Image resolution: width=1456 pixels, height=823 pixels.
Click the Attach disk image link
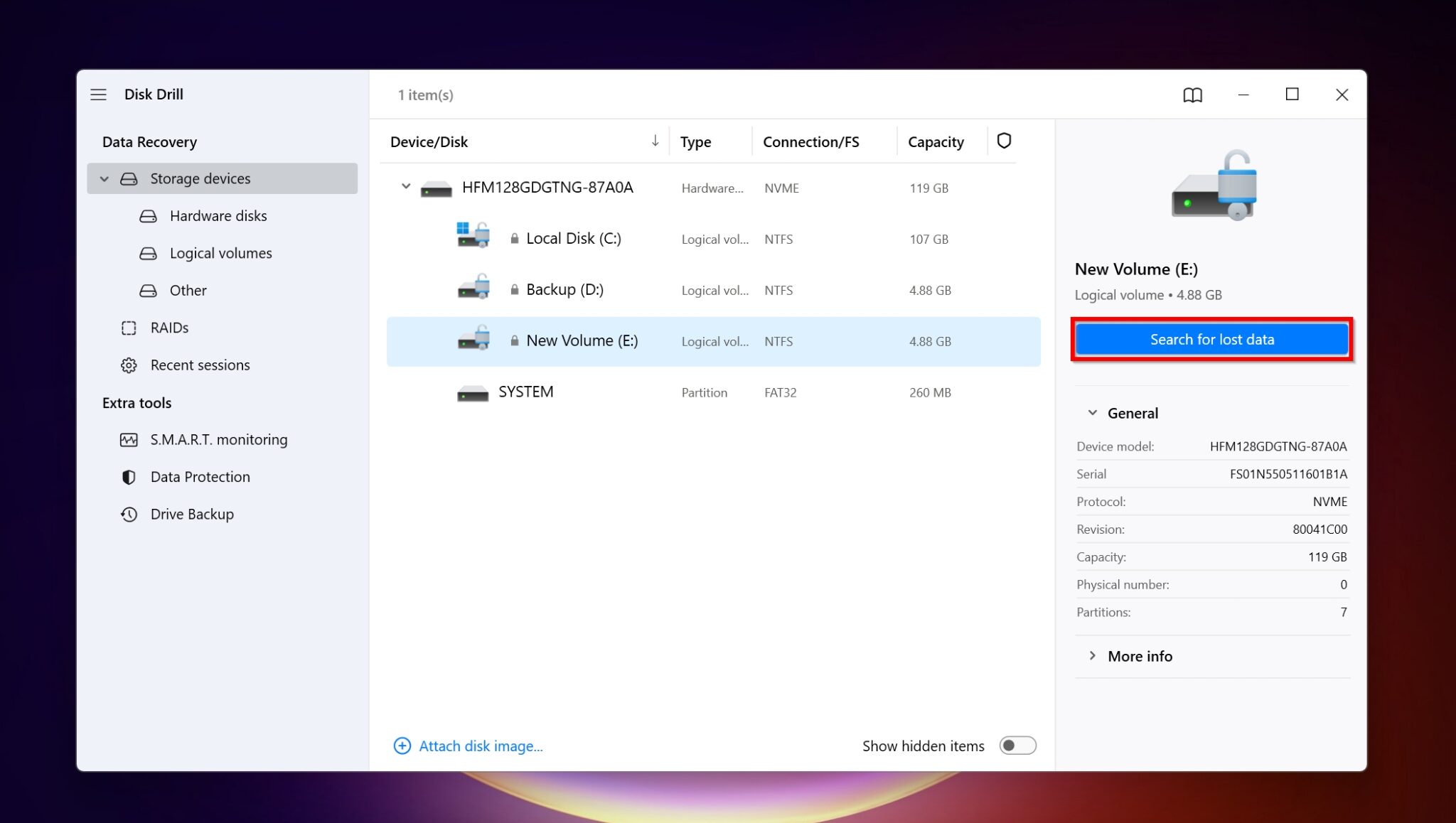[x=481, y=746]
